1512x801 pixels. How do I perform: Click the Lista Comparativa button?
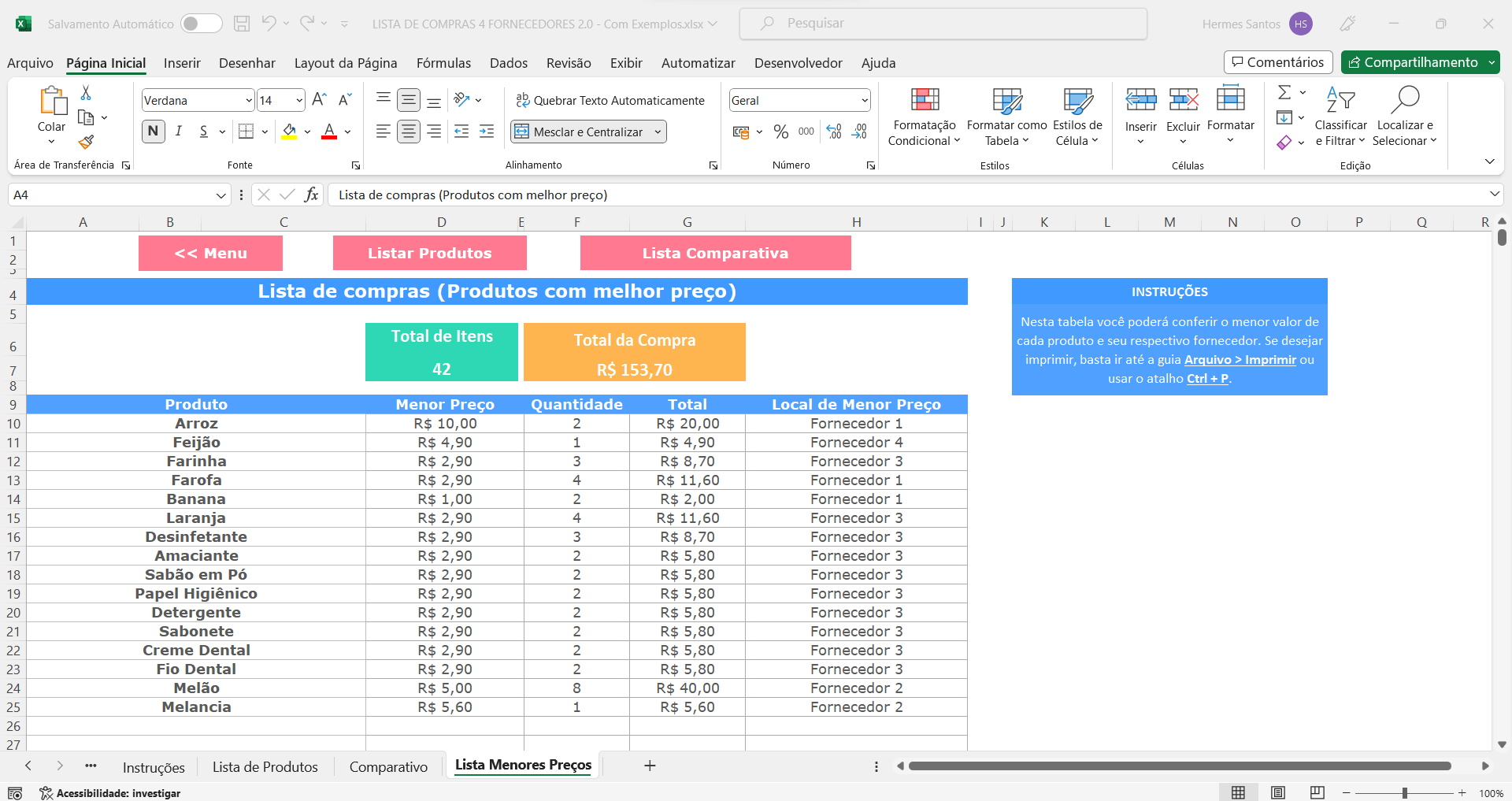click(x=715, y=253)
